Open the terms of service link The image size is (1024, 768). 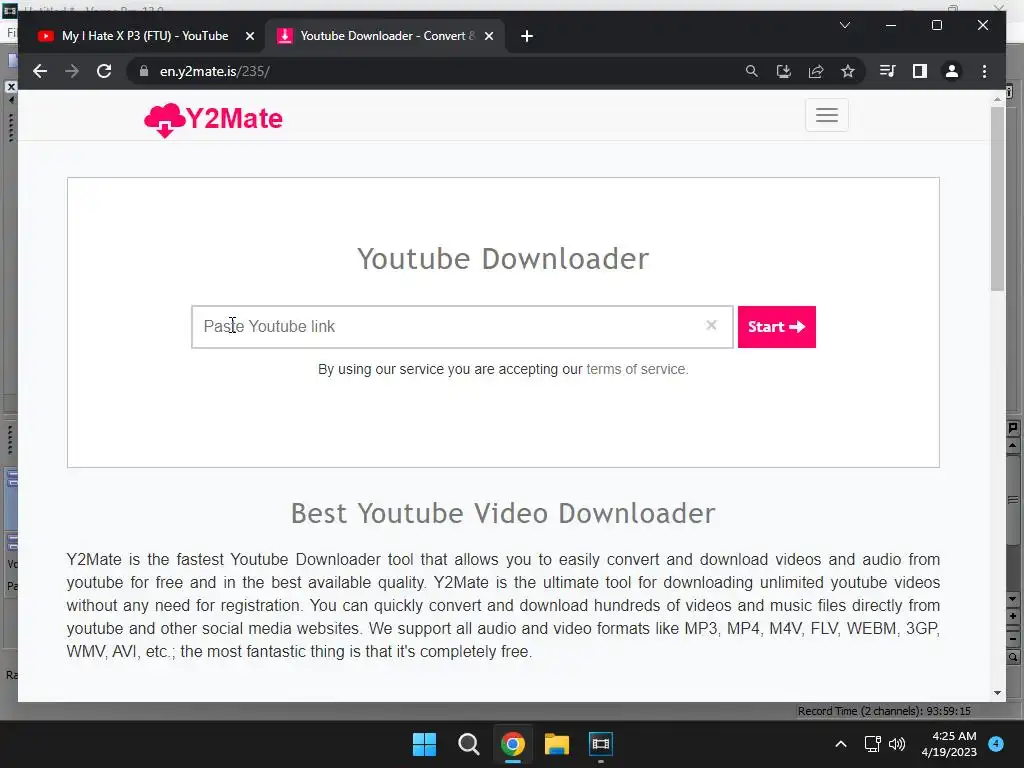tap(637, 369)
